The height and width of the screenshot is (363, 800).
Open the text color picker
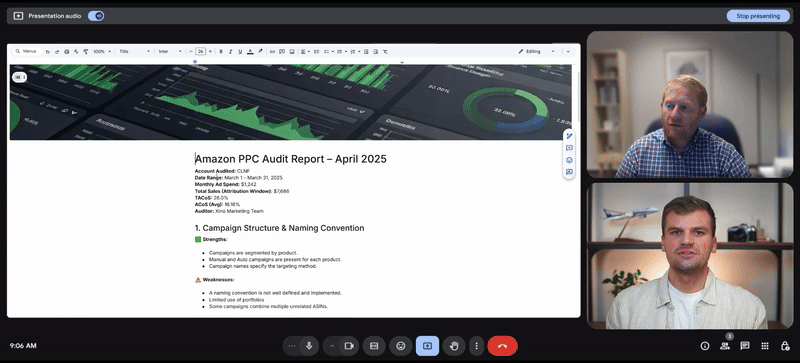coord(250,52)
